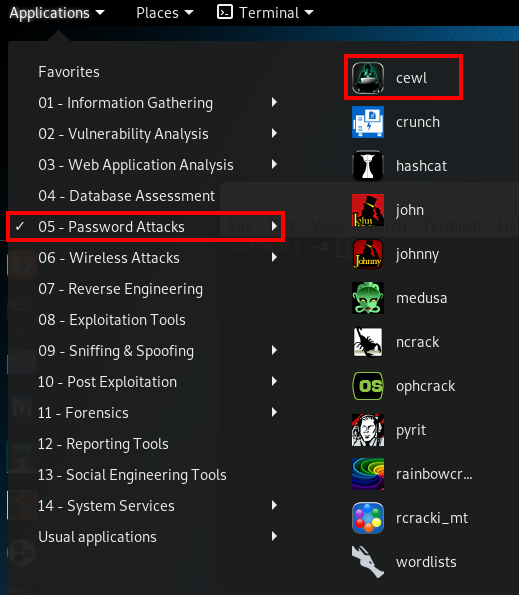
Task: Open the Terminal app menu dropdown
Action: [265, 13]
